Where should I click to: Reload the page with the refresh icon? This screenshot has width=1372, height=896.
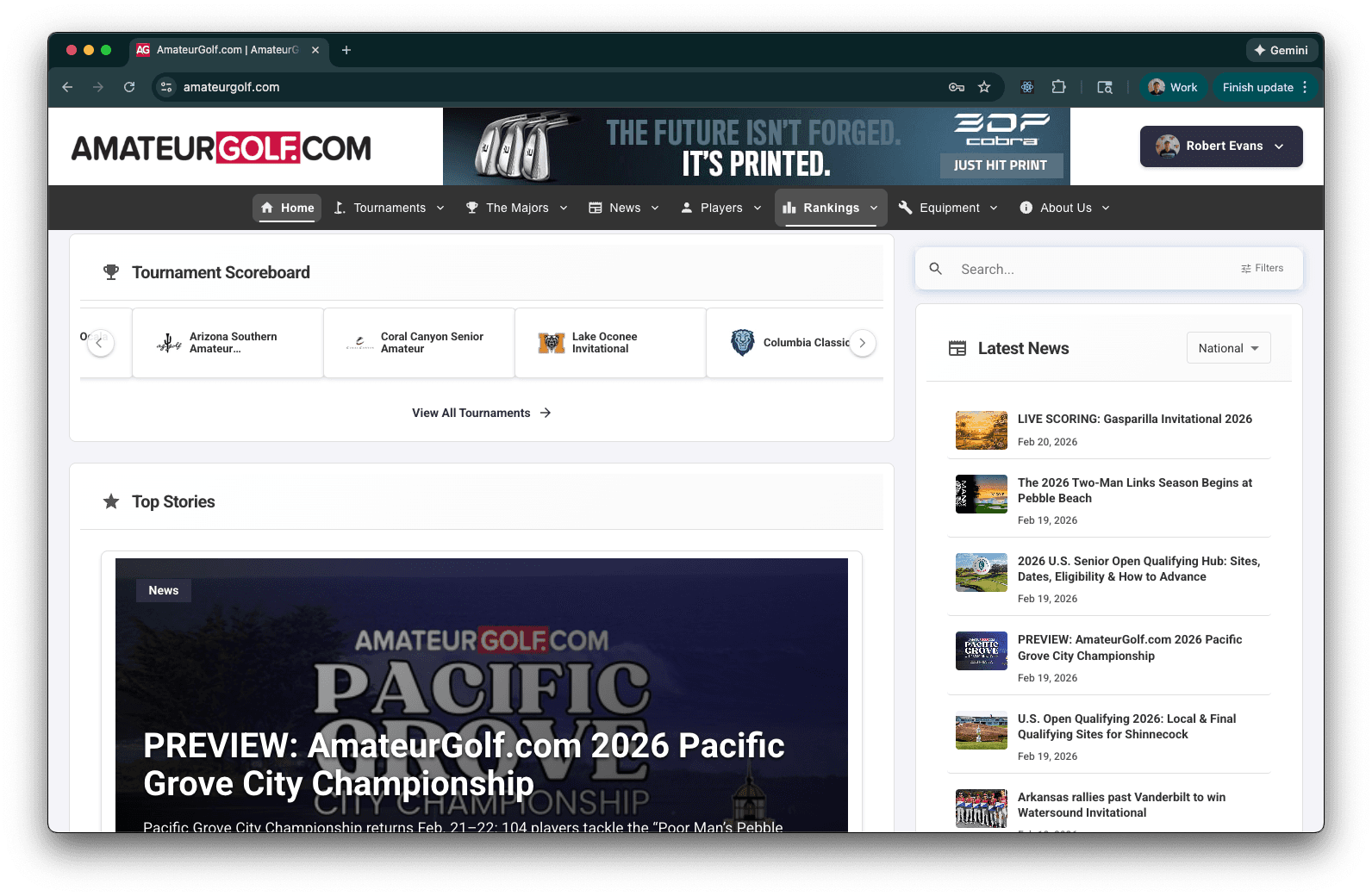(x=129, y=87)
